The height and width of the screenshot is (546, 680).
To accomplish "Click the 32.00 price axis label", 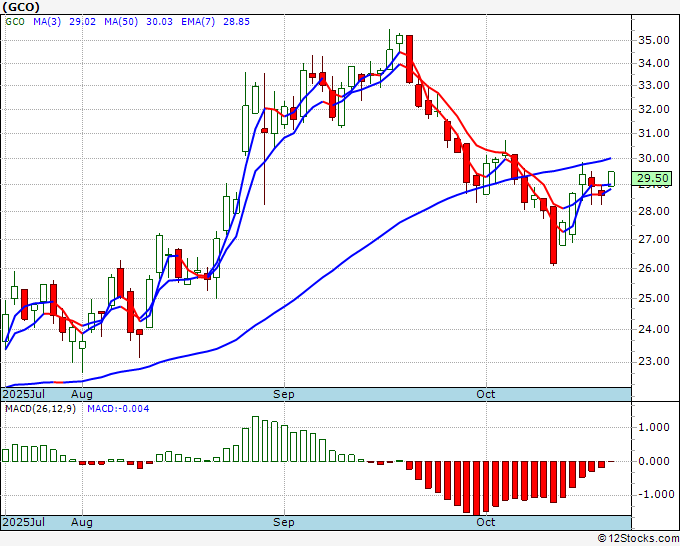I will (654, 109).
